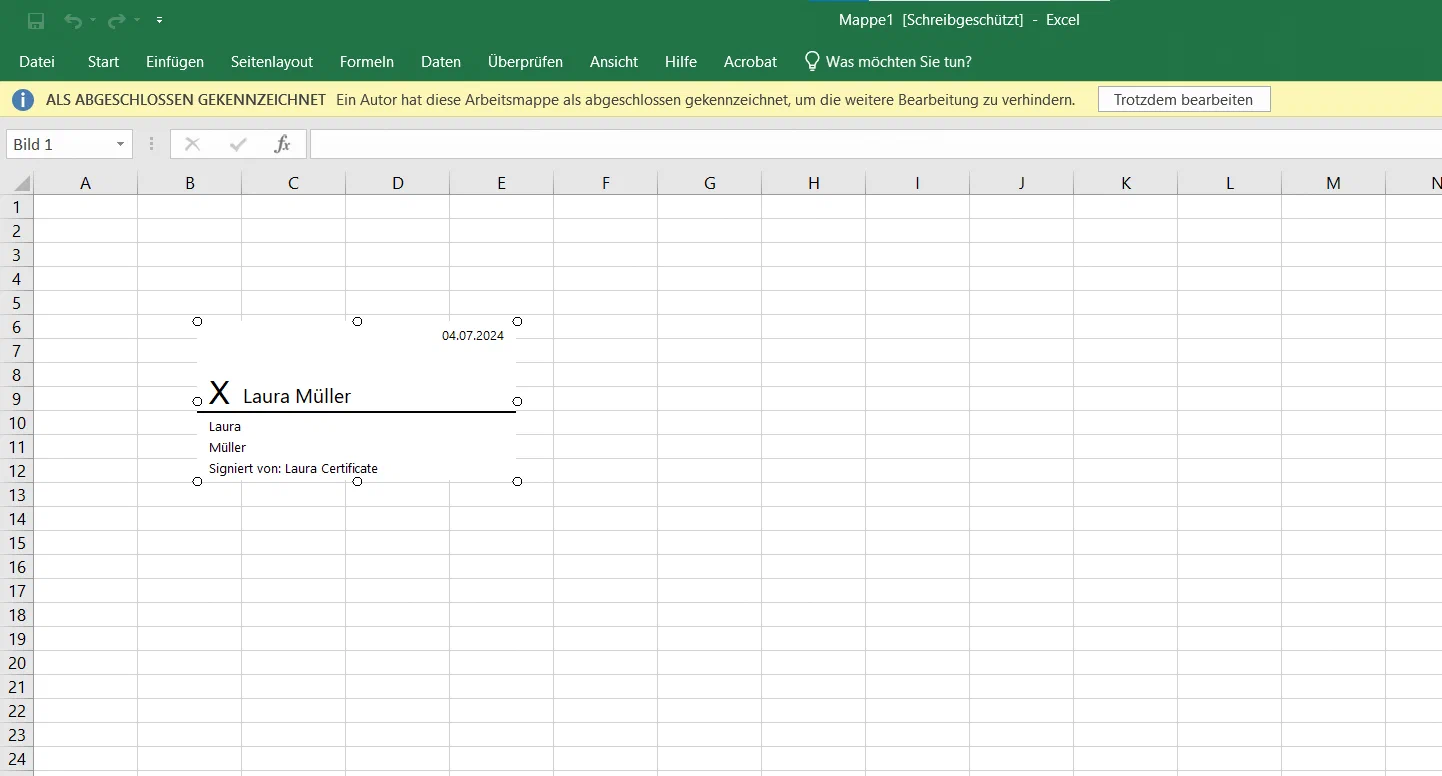Open the Überprüfen ribbon tab
Image resolution: width=1442 pixels, height=776 pixels.
(525, 61)
